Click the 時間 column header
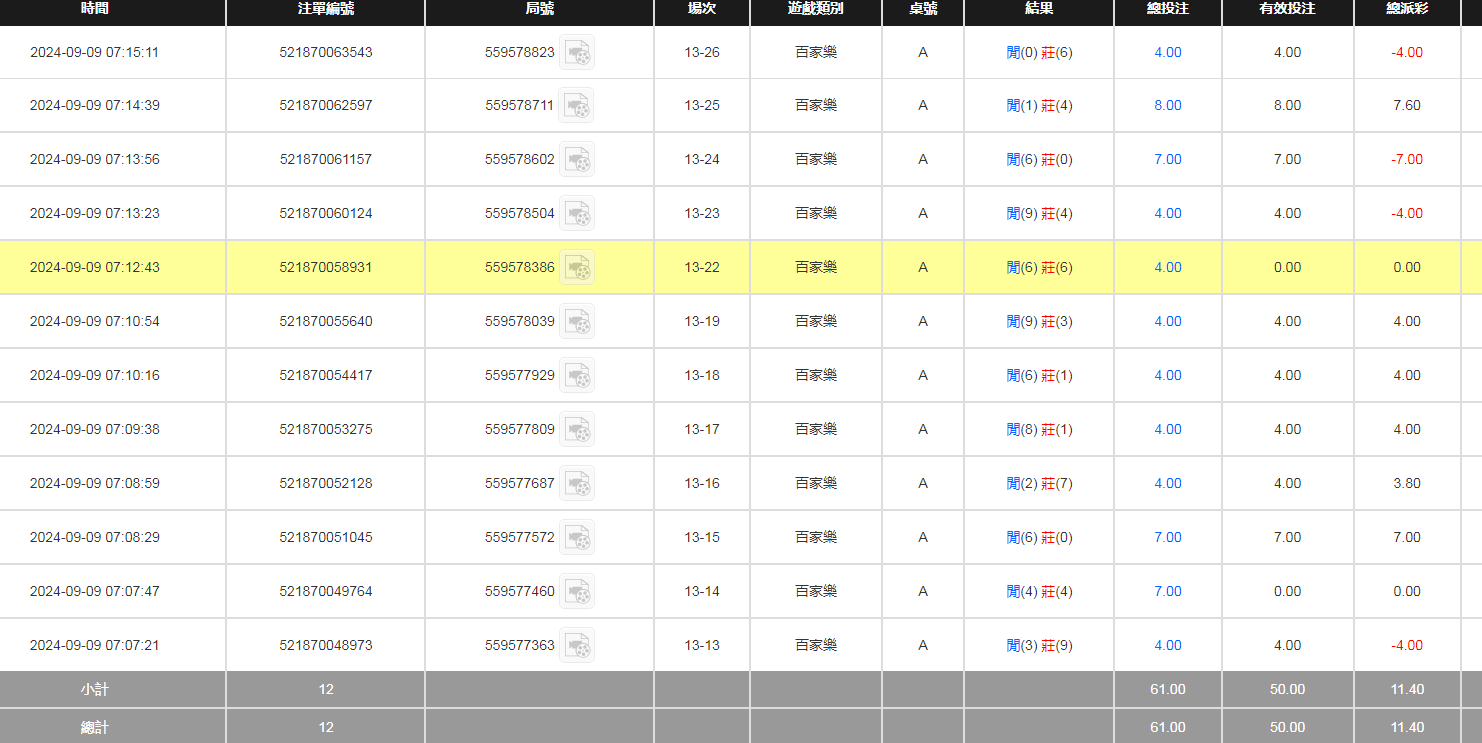Viewport: 1482px width, 743px height. pyautogui.click(x=95, y=9)
